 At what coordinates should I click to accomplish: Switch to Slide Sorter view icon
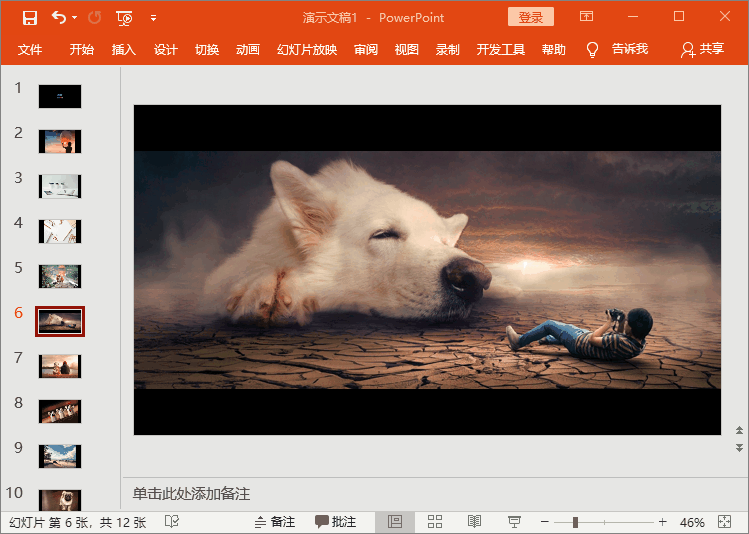point(435,522)
